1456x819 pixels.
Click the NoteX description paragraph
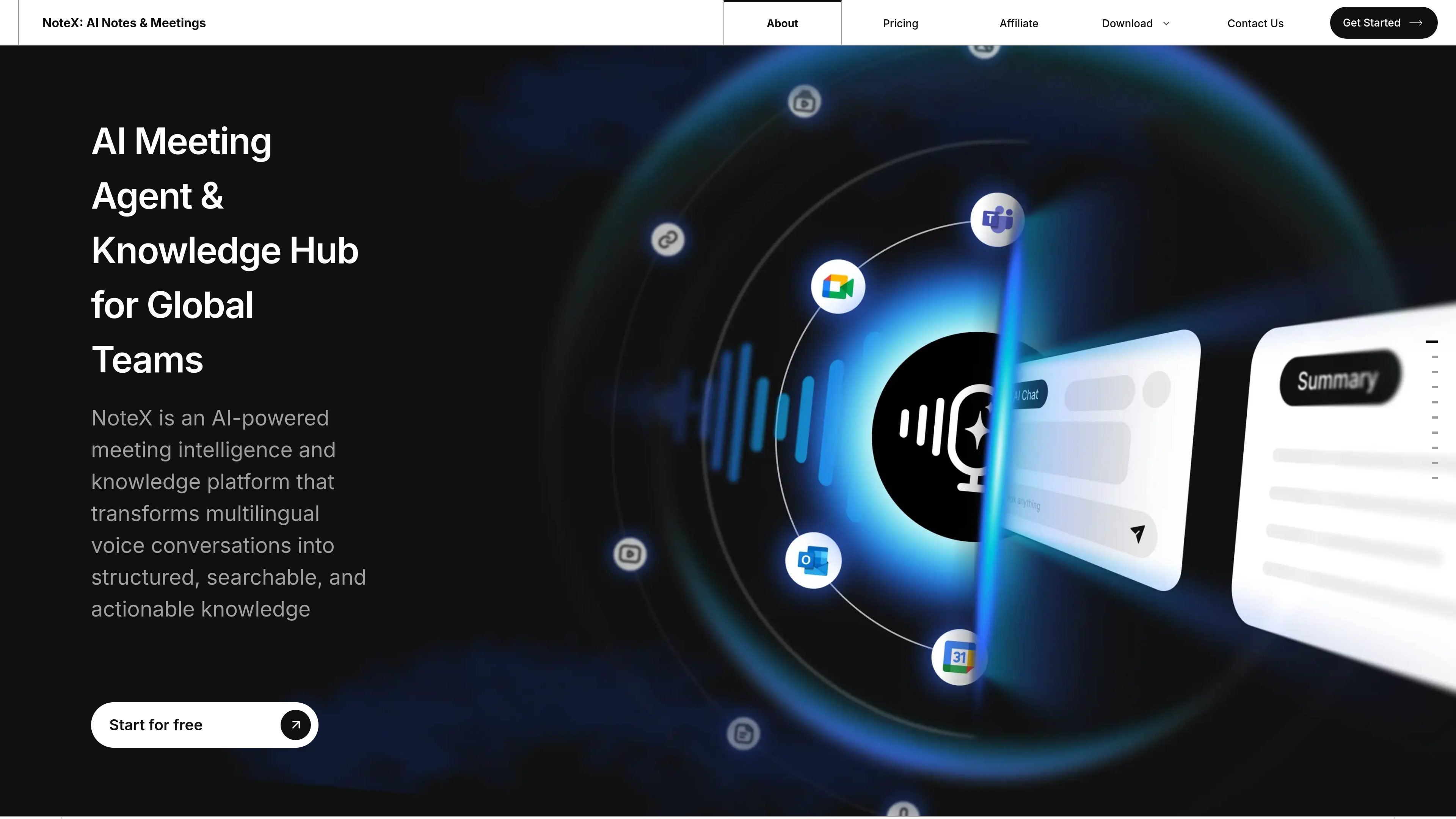point(228,513)
